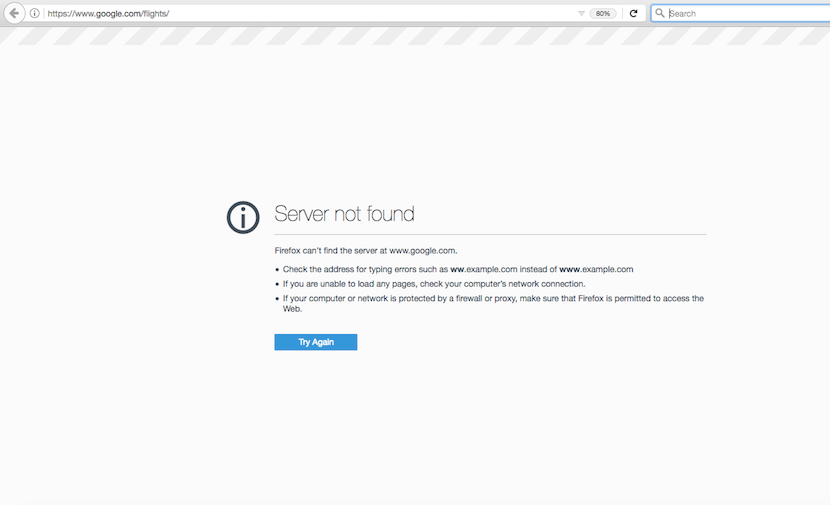Screen dimensions: 830x505
Task: Click the divider line under the heading
Action: (490, 234)
